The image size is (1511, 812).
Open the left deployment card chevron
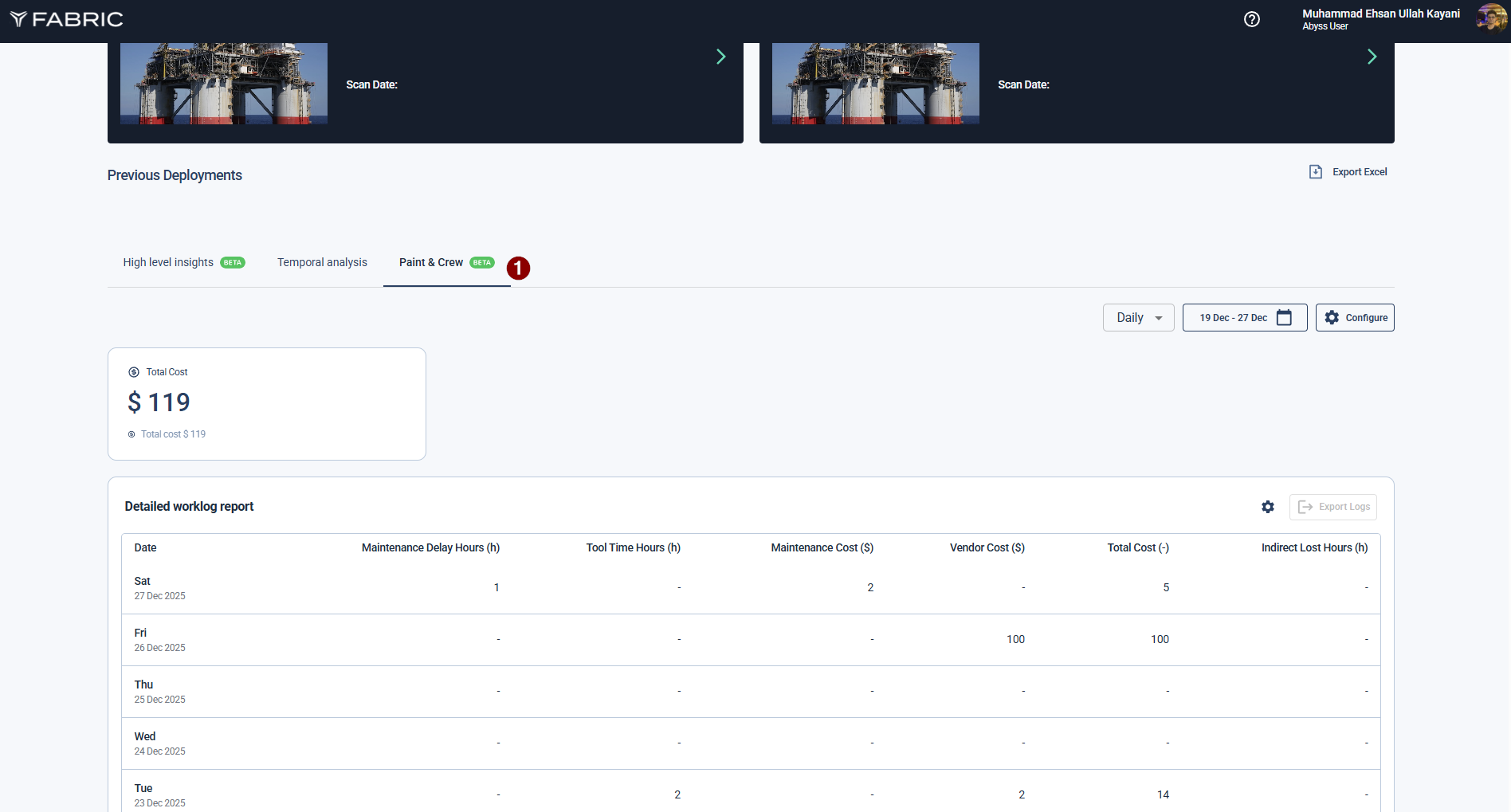[720, 57]
